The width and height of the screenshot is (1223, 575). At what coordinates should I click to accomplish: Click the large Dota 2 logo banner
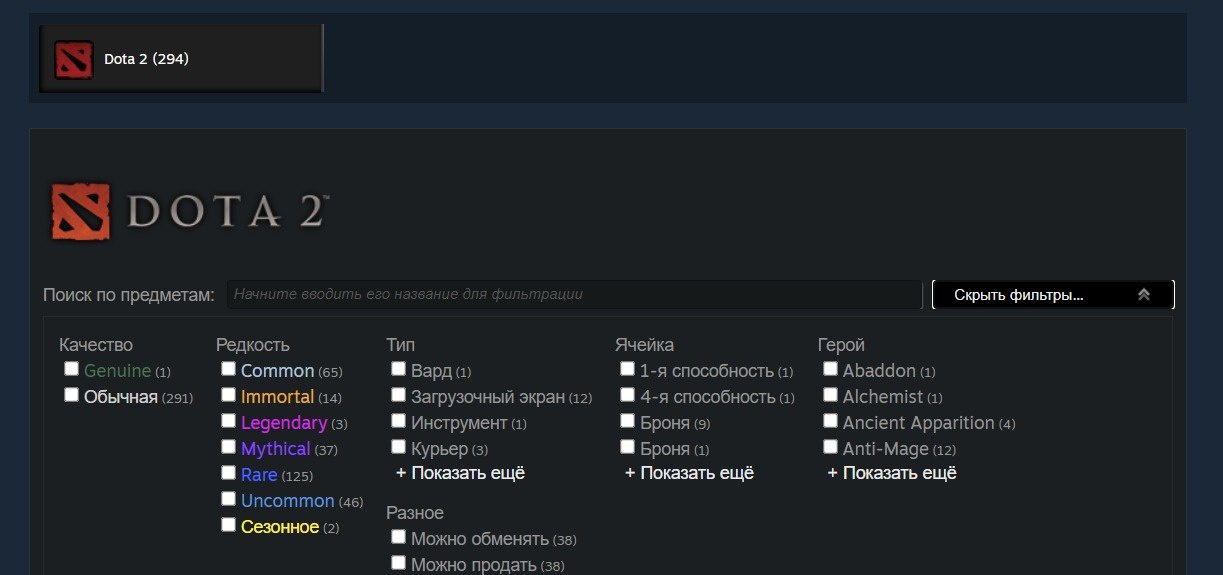click(190, 211)
